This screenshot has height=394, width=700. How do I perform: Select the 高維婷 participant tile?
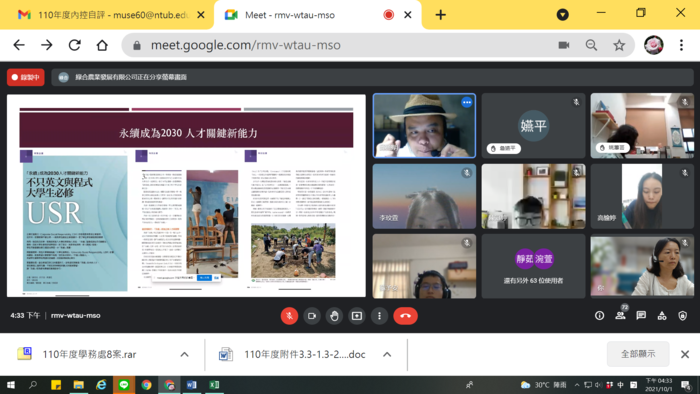(x=642, y=196)
